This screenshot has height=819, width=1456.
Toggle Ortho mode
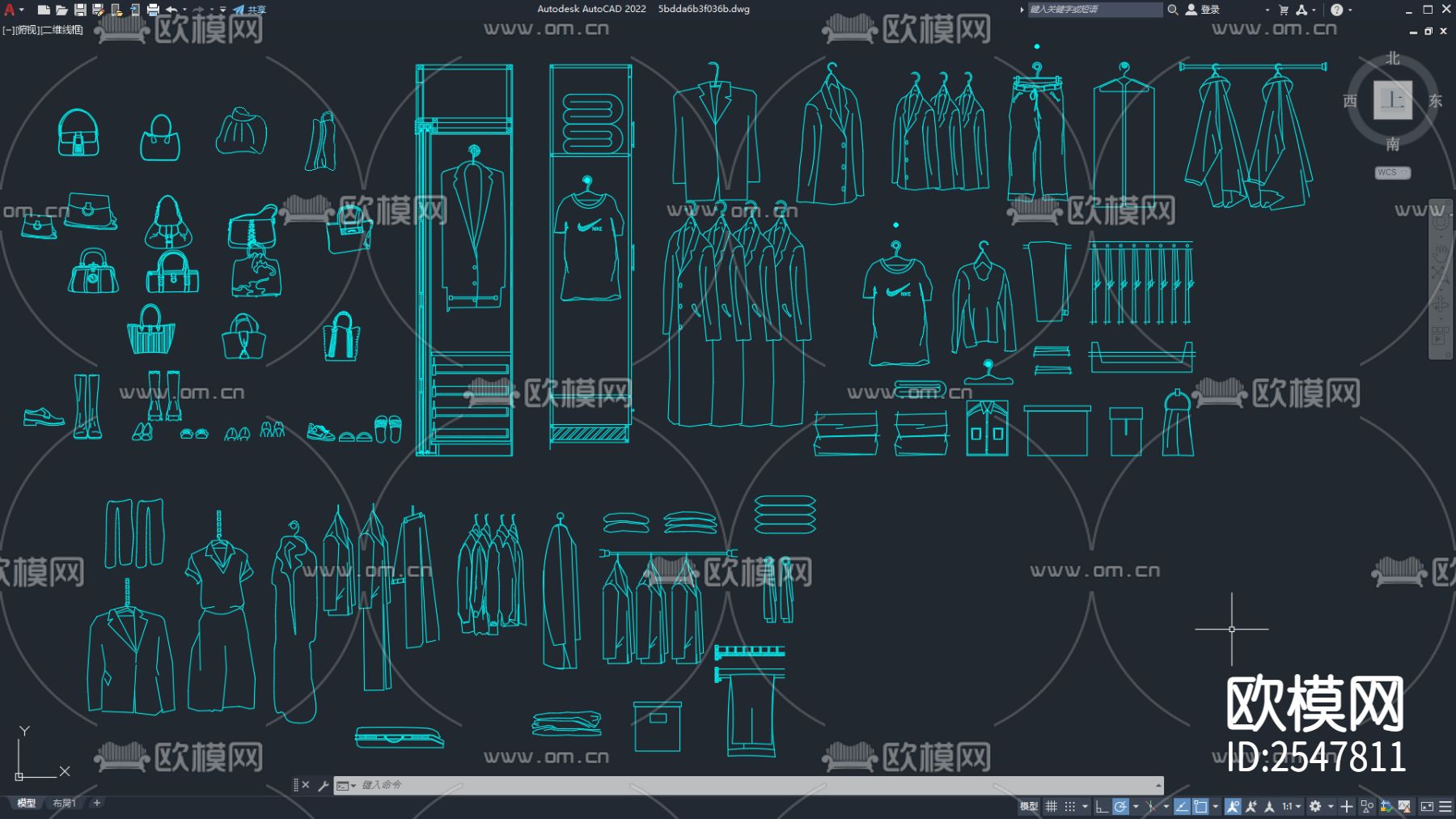1102,806
